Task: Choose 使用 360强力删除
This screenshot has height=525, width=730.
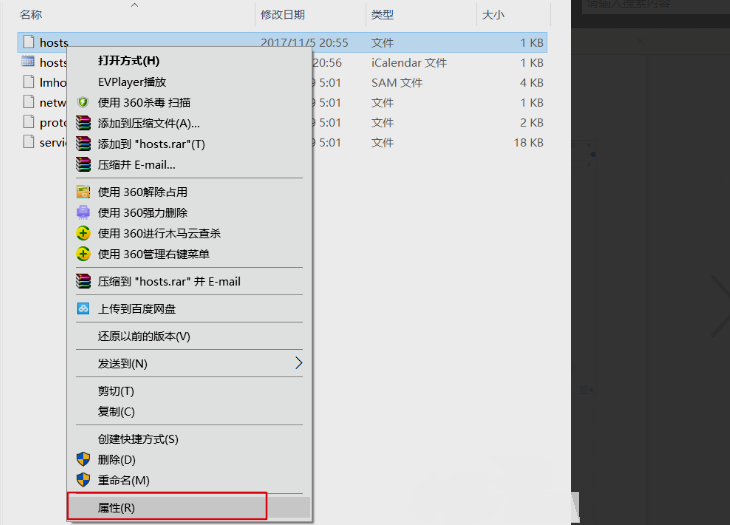Action: pyautogui.click(x=189, y=213)
